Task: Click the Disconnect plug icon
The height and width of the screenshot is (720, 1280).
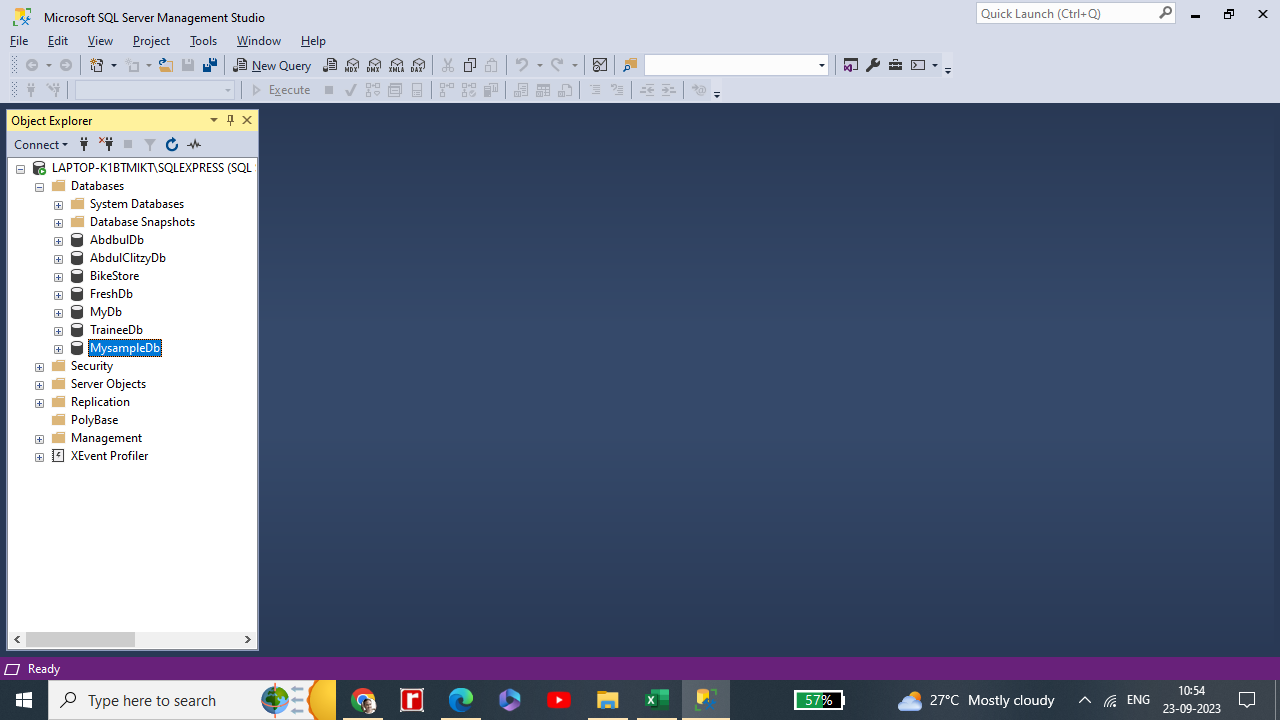Action: [106, 144]
